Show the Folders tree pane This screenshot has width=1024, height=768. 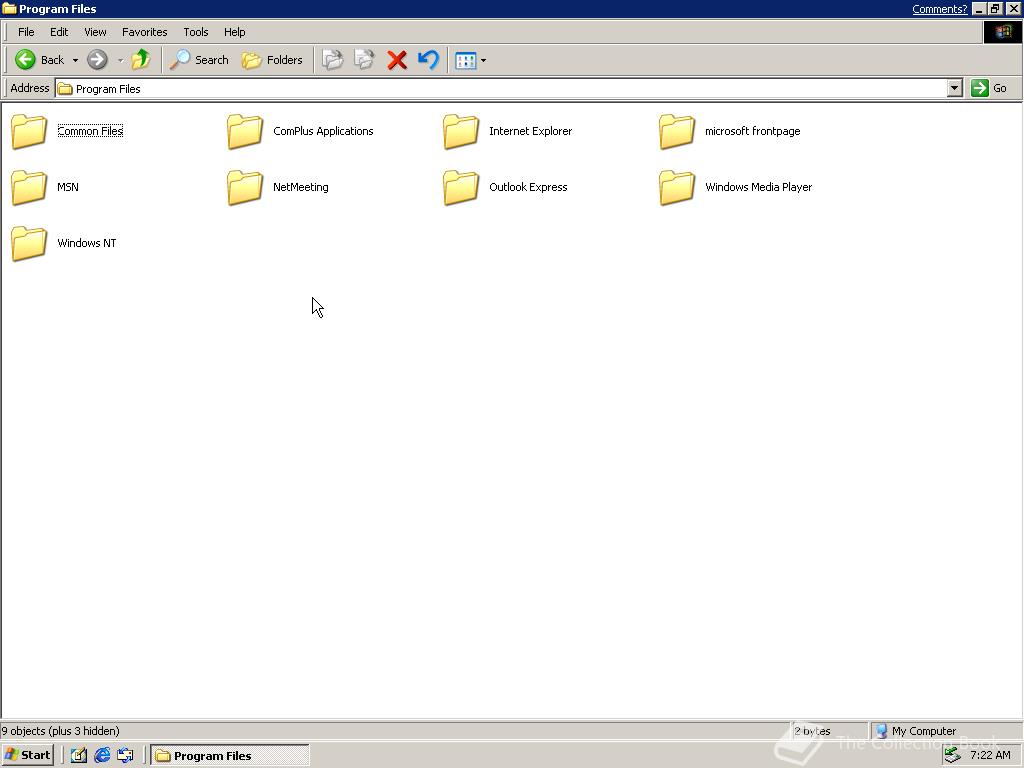(x=272, y=59)
